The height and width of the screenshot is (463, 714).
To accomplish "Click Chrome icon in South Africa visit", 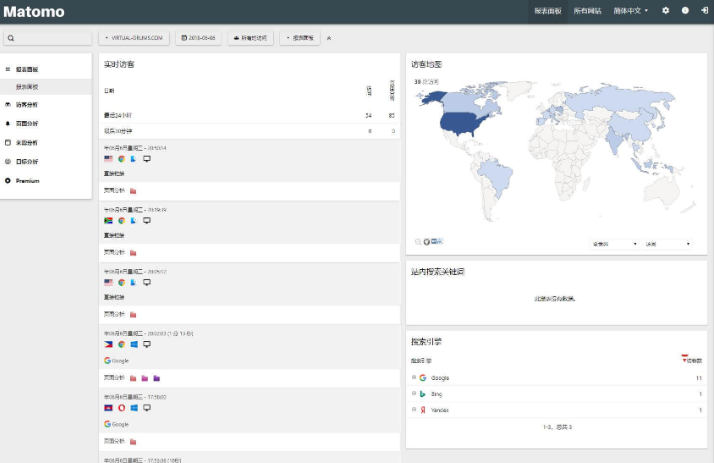I will tap(122, 220).
